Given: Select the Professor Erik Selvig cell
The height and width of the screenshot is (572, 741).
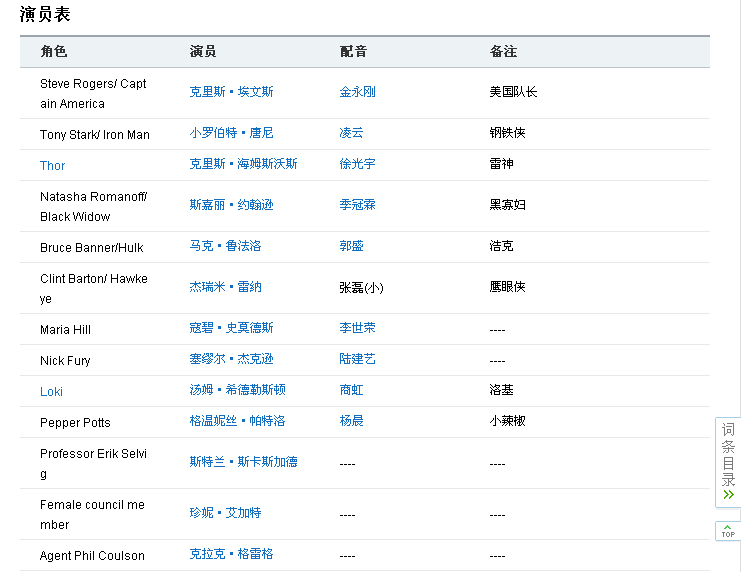Looking at the screenshot, I should pos(94,464).
